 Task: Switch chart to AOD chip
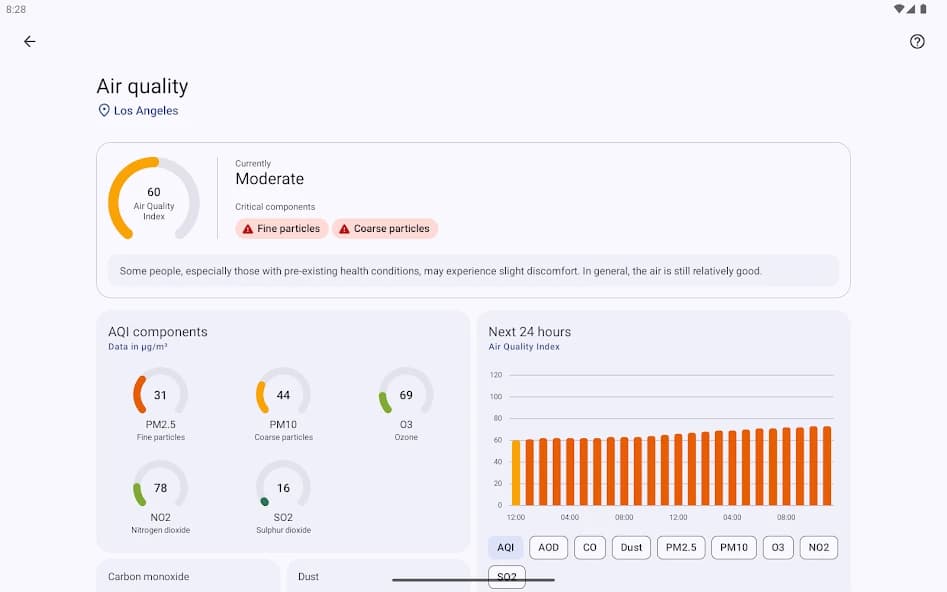pos(548,547)
